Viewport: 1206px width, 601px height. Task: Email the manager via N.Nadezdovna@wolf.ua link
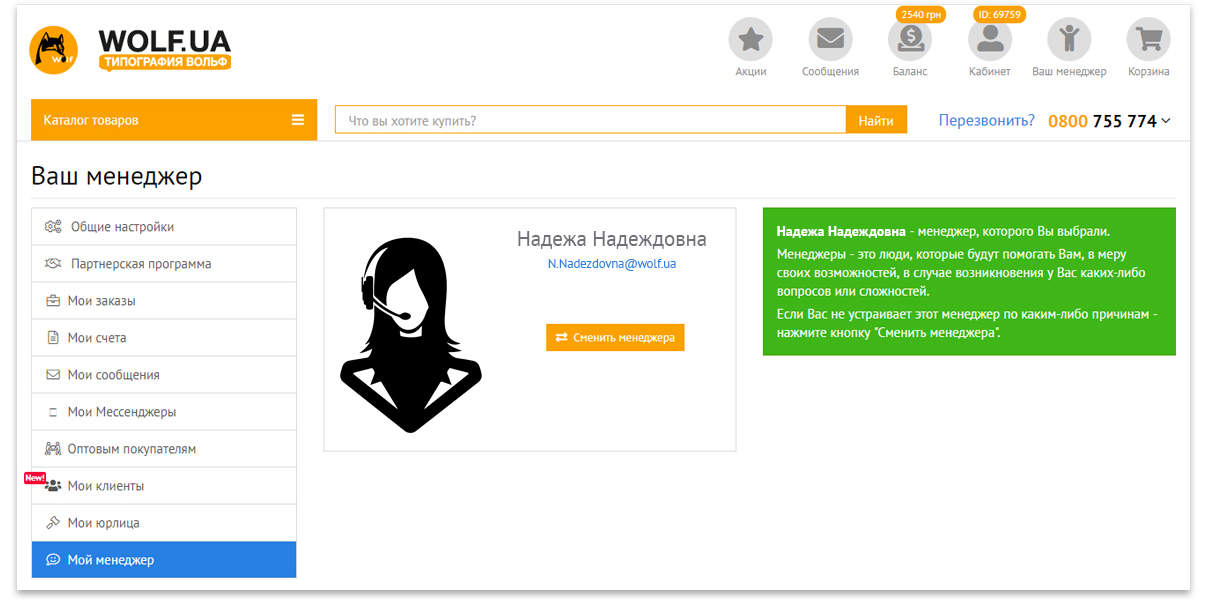click(x=612, y=263)
